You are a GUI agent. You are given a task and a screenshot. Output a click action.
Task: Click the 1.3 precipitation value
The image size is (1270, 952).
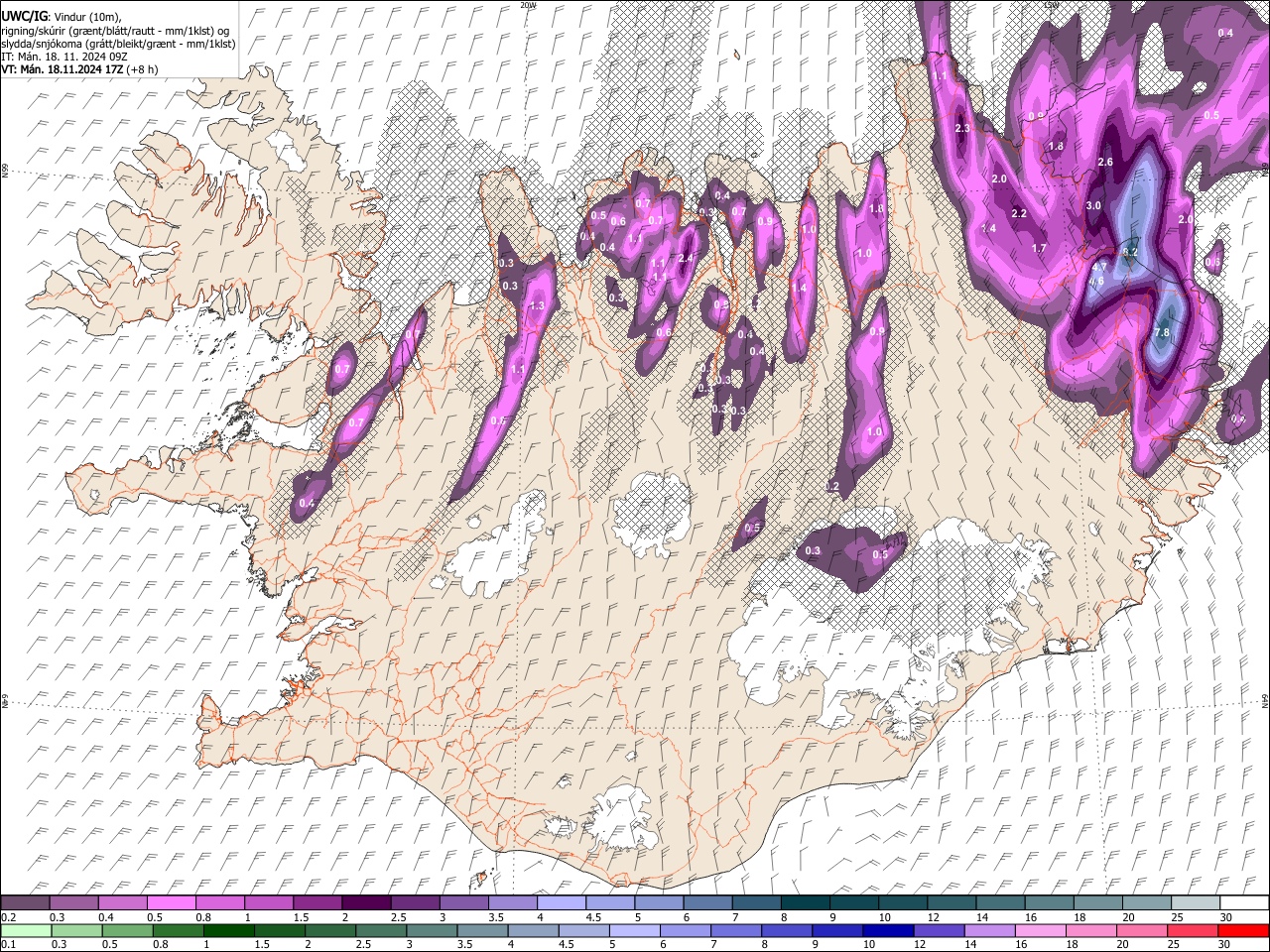538,305
